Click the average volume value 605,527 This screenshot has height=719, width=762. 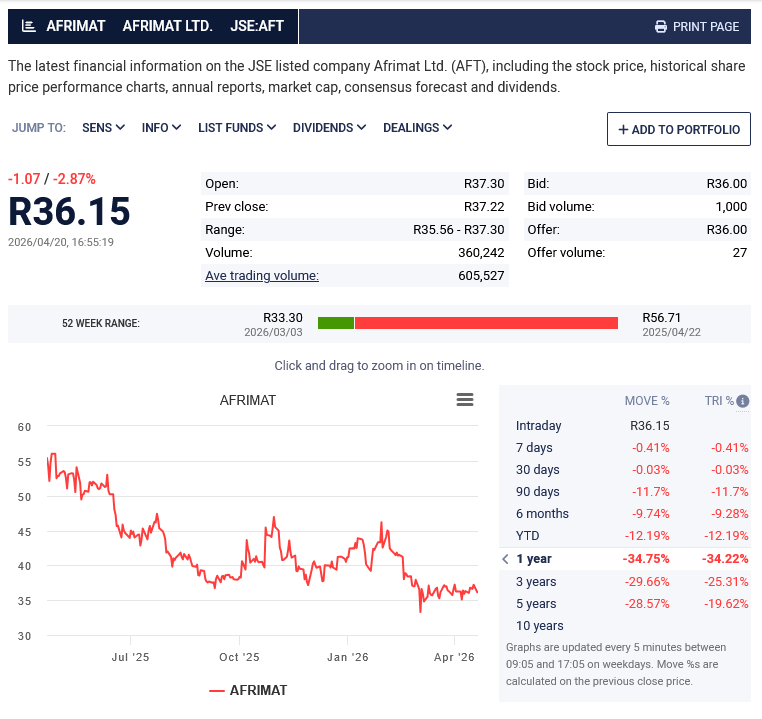tap(481, 276)
